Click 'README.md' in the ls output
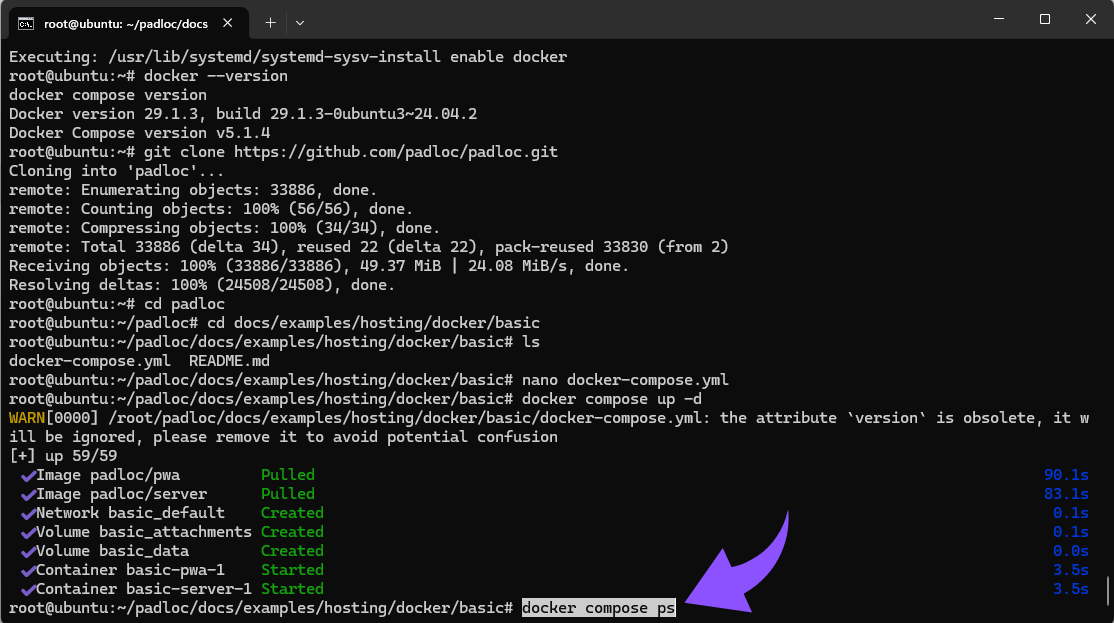The width and height of the screenshot is (1114, 623). tap(229, 361)
